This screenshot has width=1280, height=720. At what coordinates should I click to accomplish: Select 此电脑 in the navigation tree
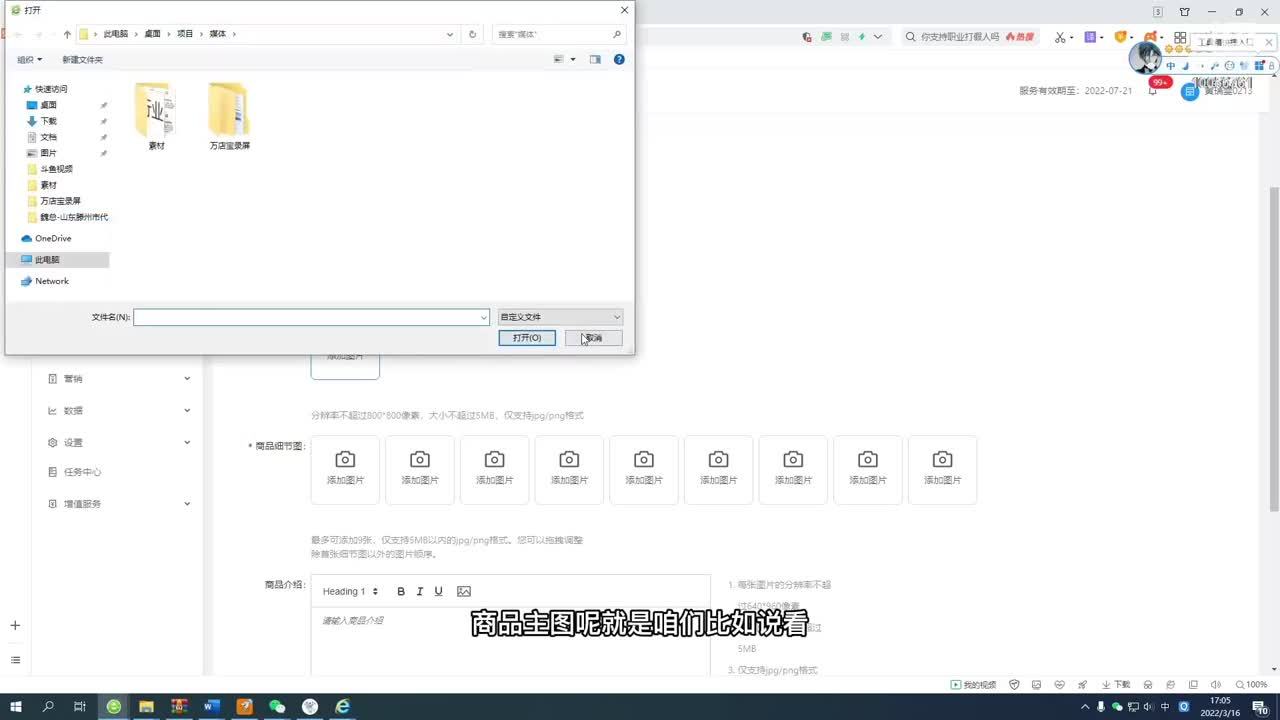pos(47,260)
